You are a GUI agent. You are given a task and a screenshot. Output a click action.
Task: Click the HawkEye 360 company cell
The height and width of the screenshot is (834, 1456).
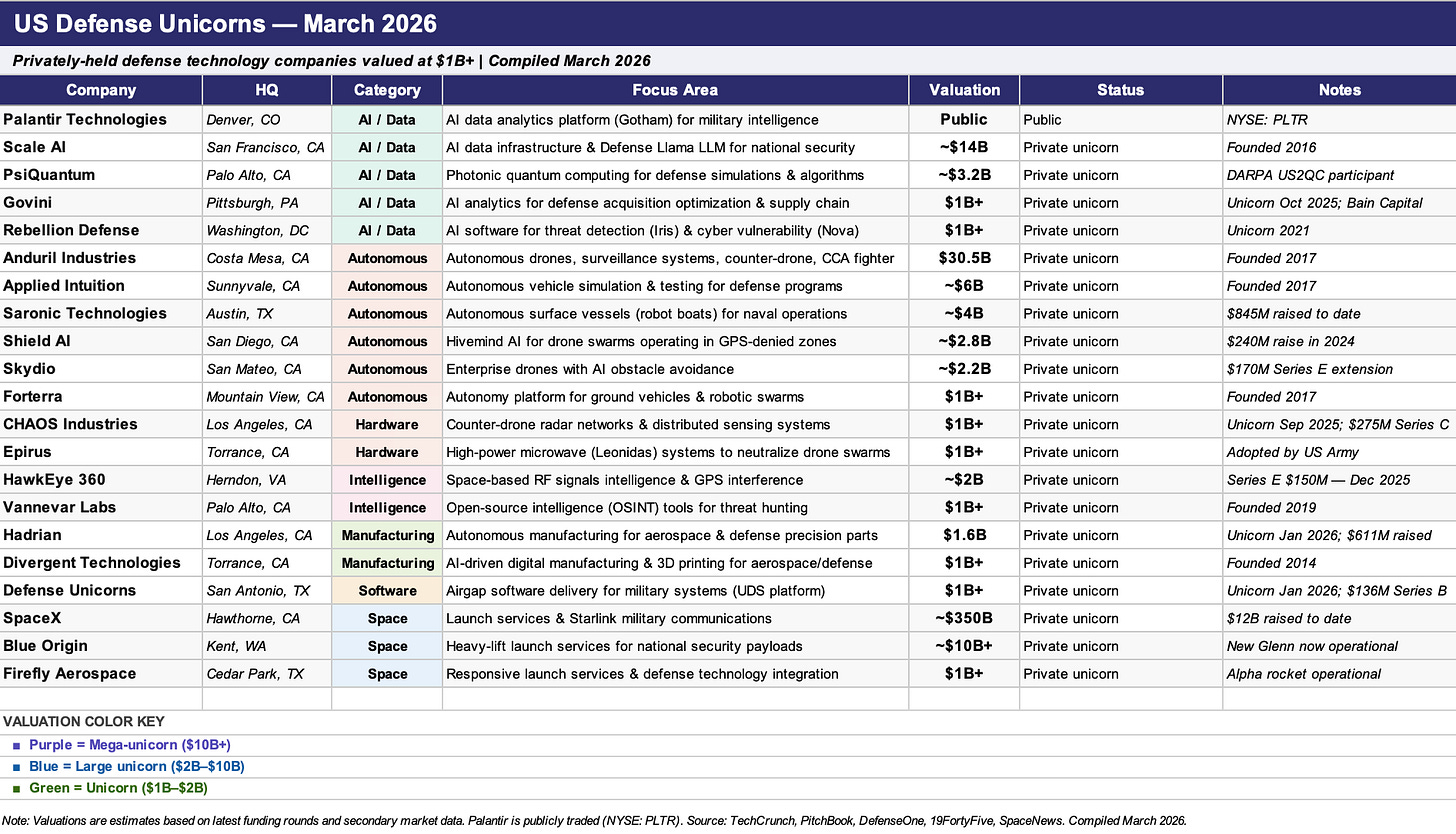click(x=101, y=480)
